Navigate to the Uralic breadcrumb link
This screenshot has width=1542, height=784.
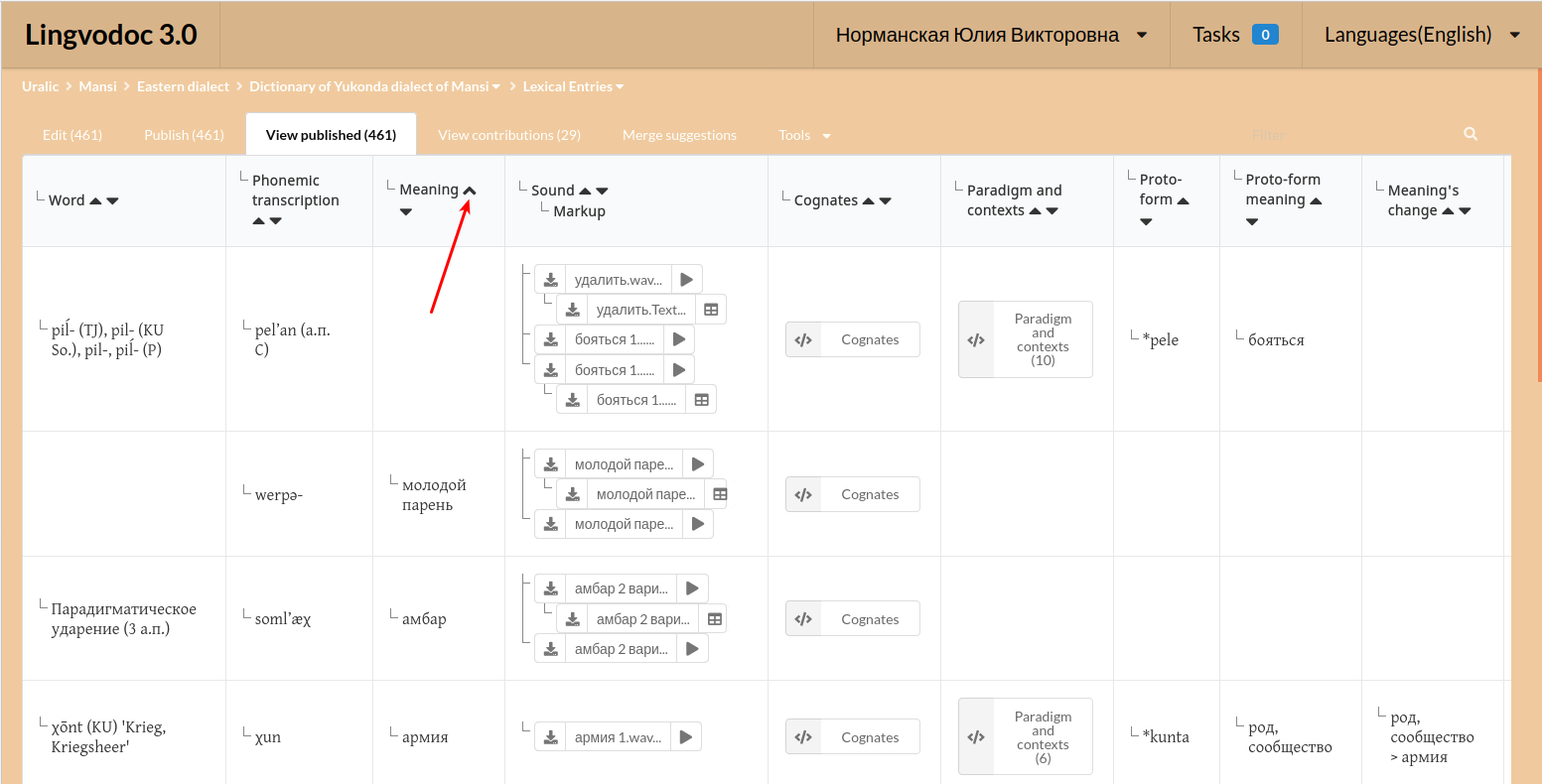click(40, 86)
